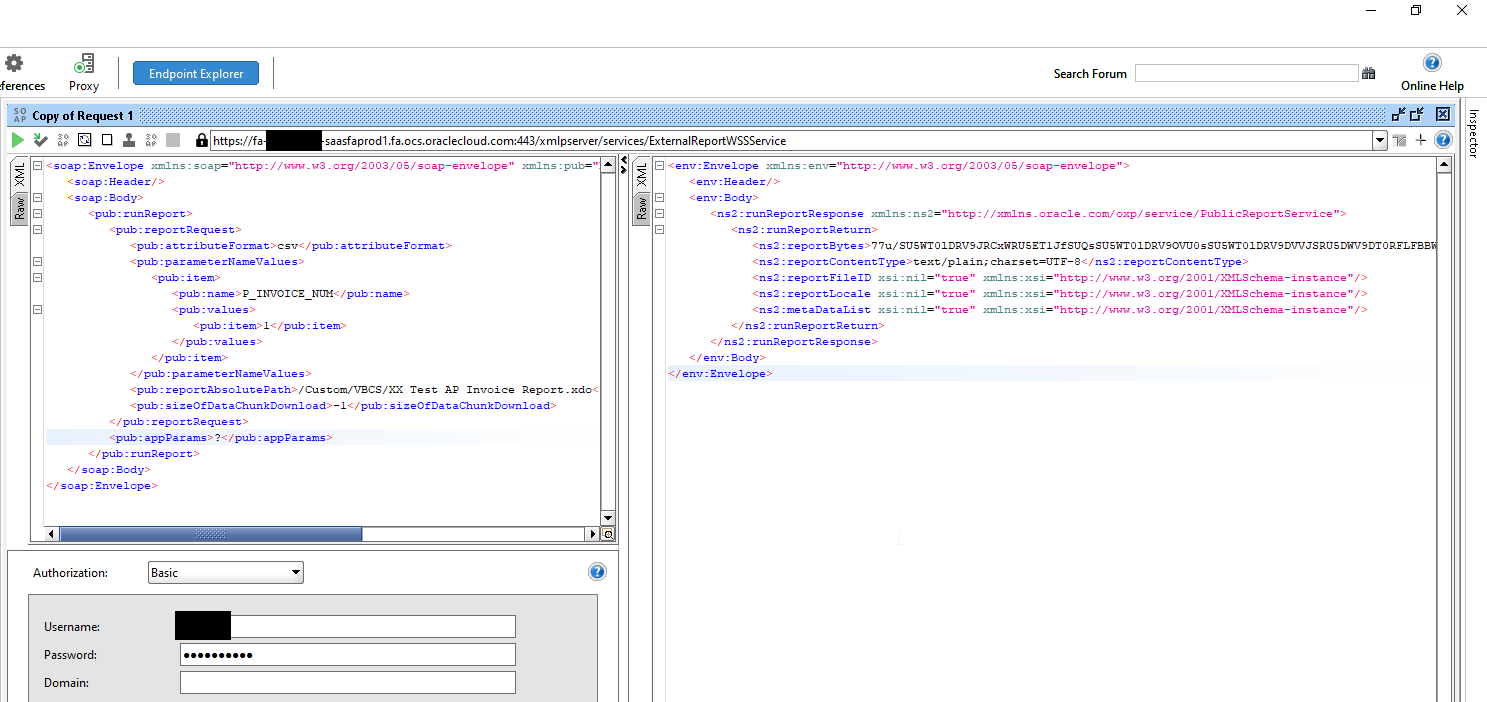Click the ns2:reportFileID line
The image size is (1487, 702).
point(1060,278)
